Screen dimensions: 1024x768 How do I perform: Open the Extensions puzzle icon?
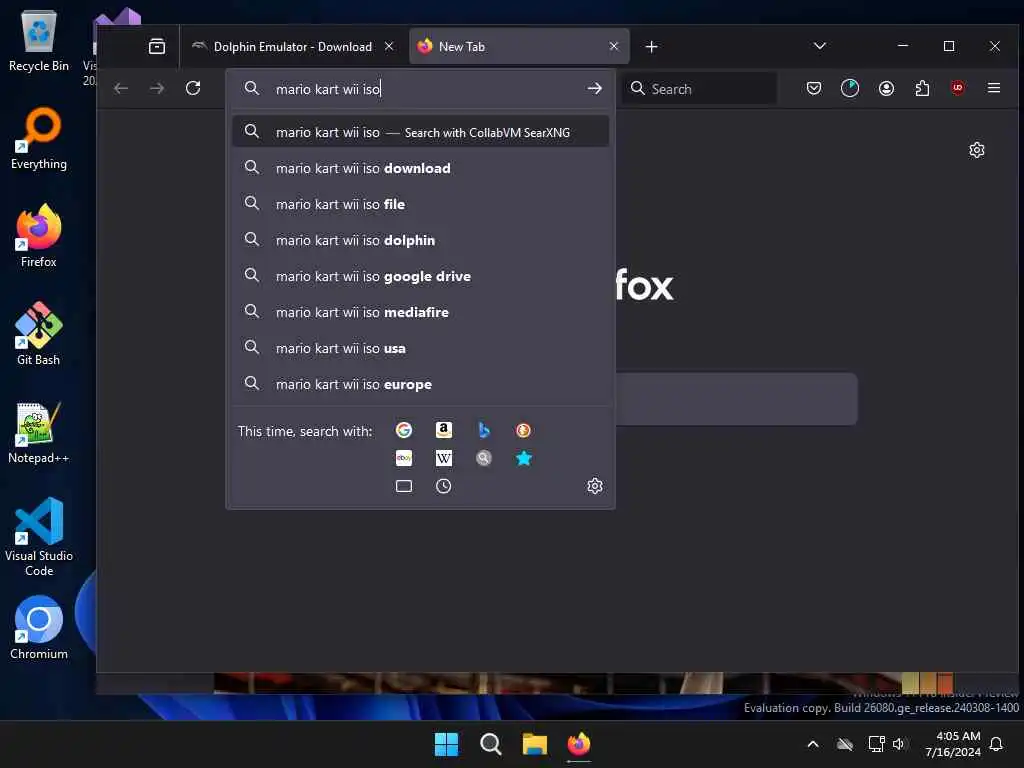pos(922,88)
